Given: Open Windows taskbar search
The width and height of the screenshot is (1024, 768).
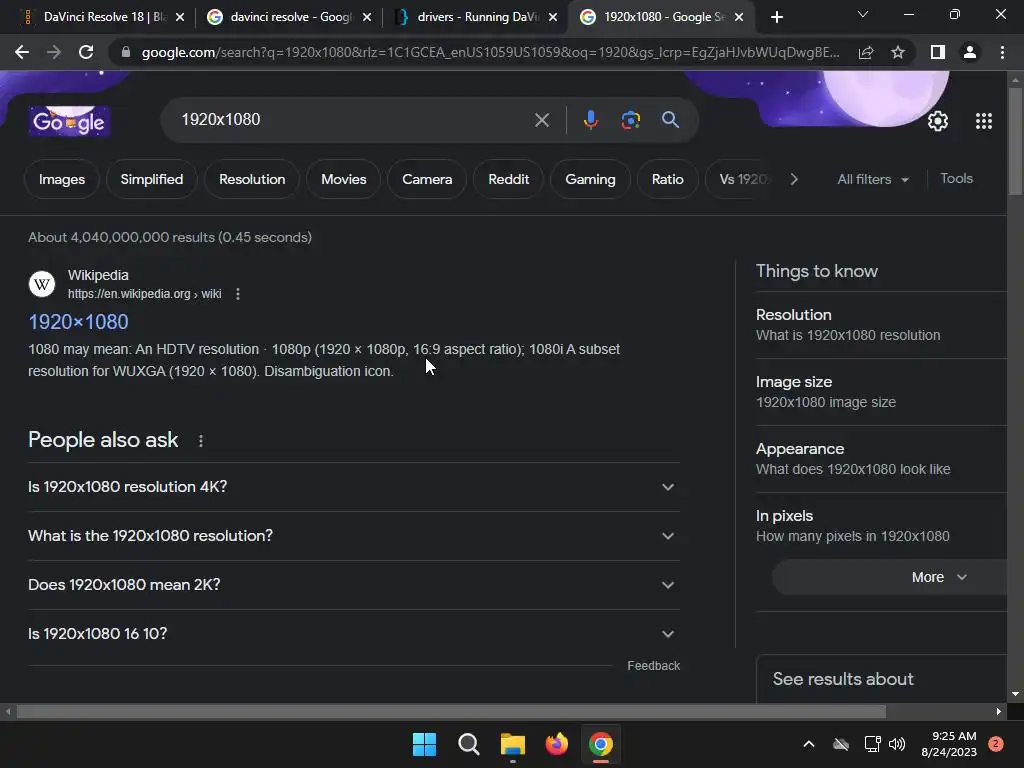Looking at the screenshot, I should tap(469, 744).
